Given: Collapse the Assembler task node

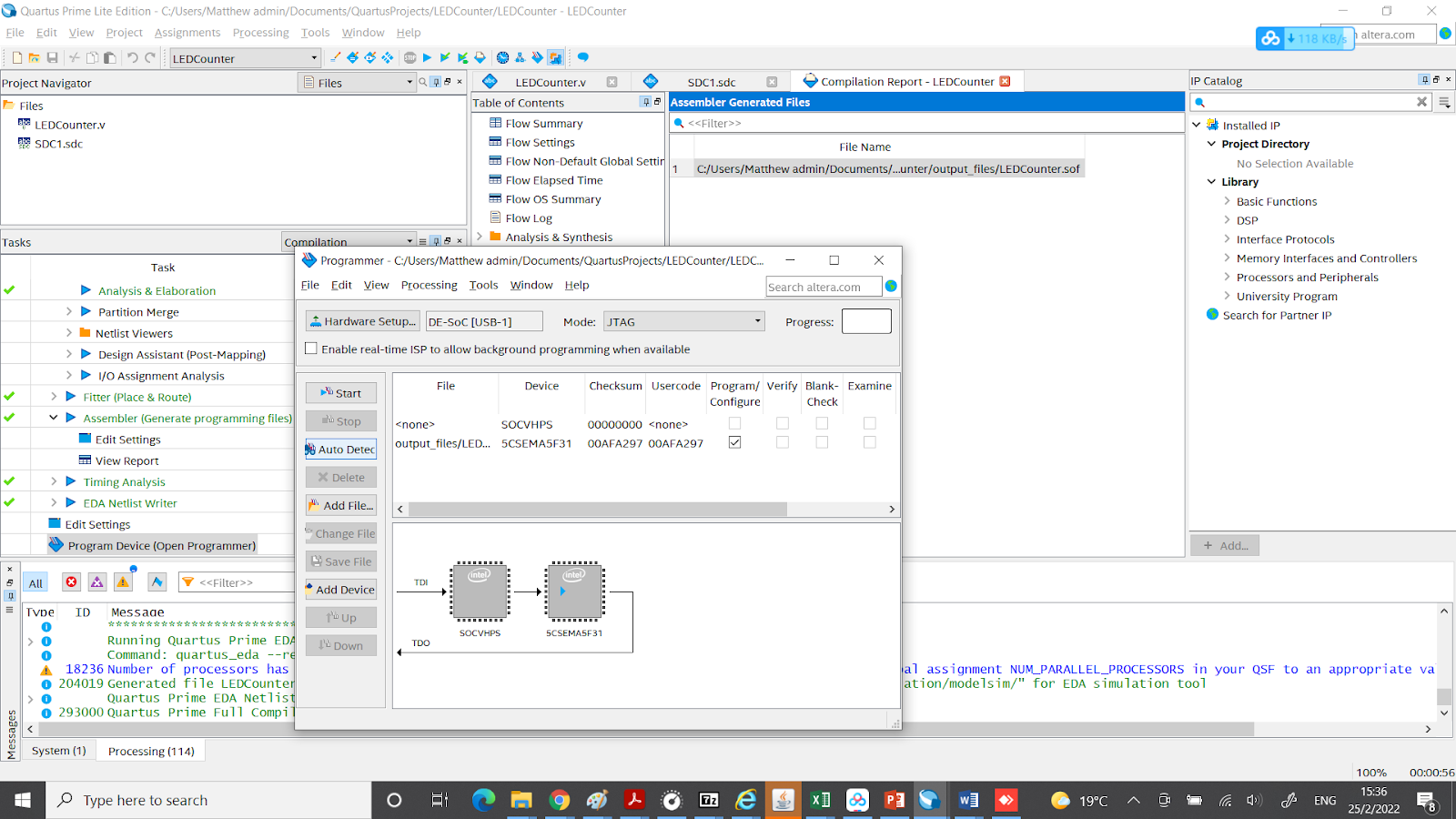Looking at the screenshot, I should [54, 418].
